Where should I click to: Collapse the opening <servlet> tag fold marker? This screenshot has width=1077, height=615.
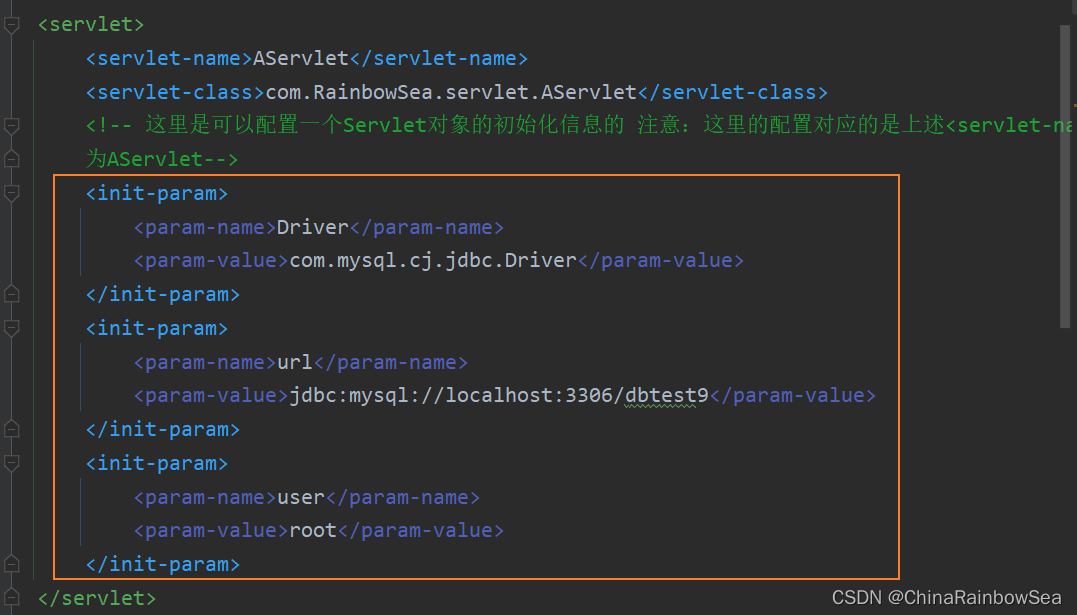[12, 25]
